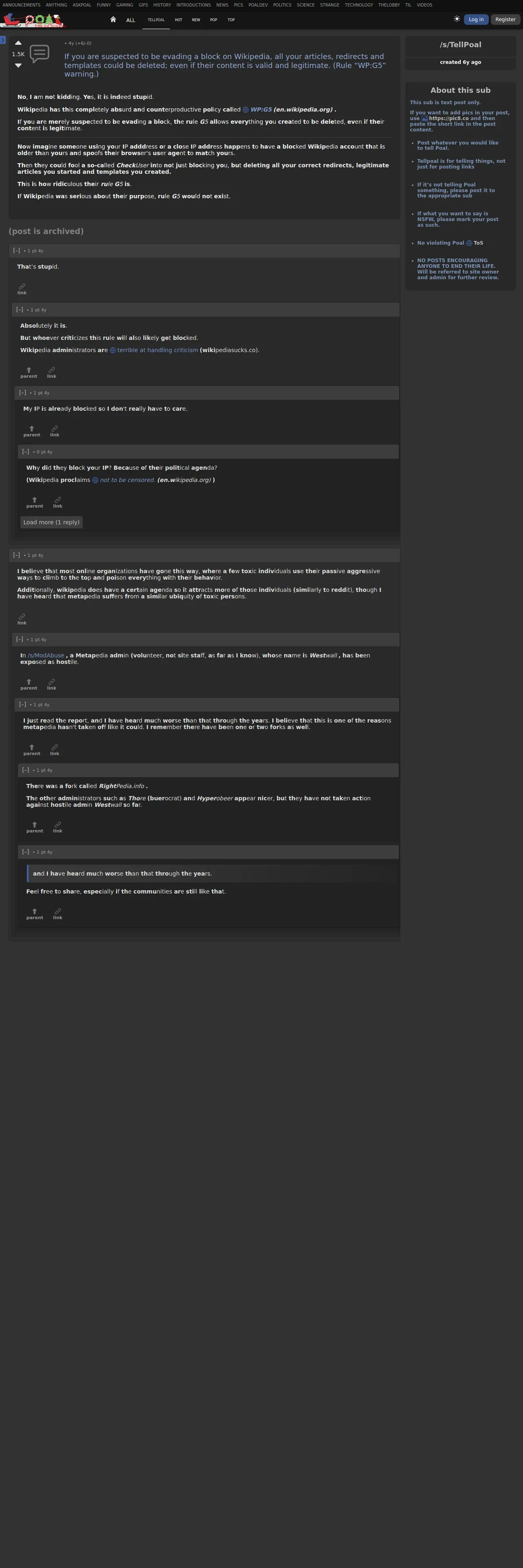Collapse the "I believe that most online" comment
Viewport: 523px width, 1568px height.
pos(16,555)
